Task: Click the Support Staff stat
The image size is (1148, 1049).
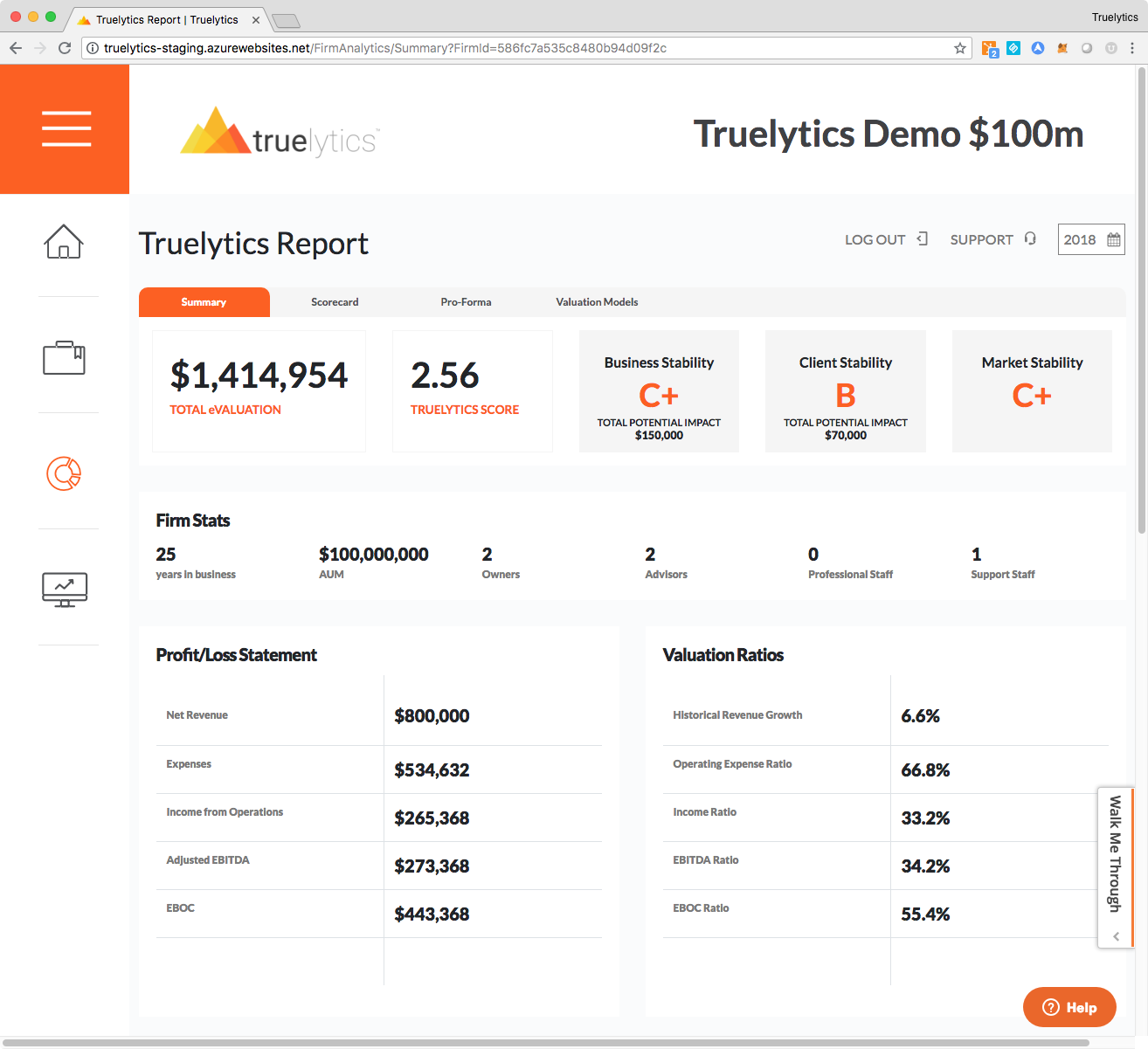Action: tap(1003, 562)
